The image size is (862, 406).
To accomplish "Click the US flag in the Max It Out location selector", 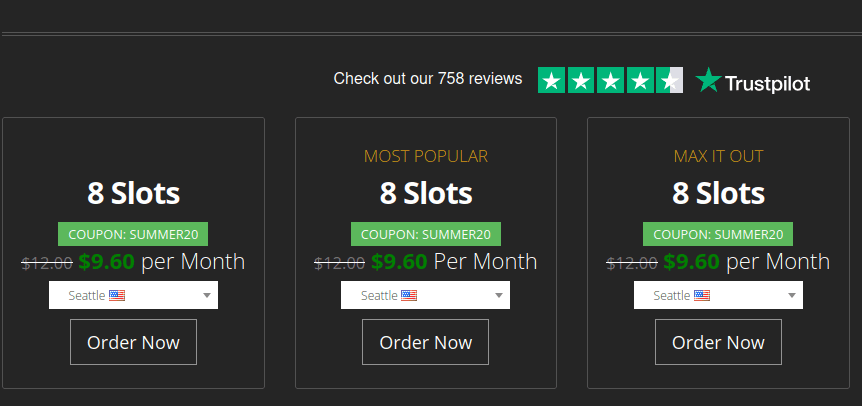I will pos(702,296).
